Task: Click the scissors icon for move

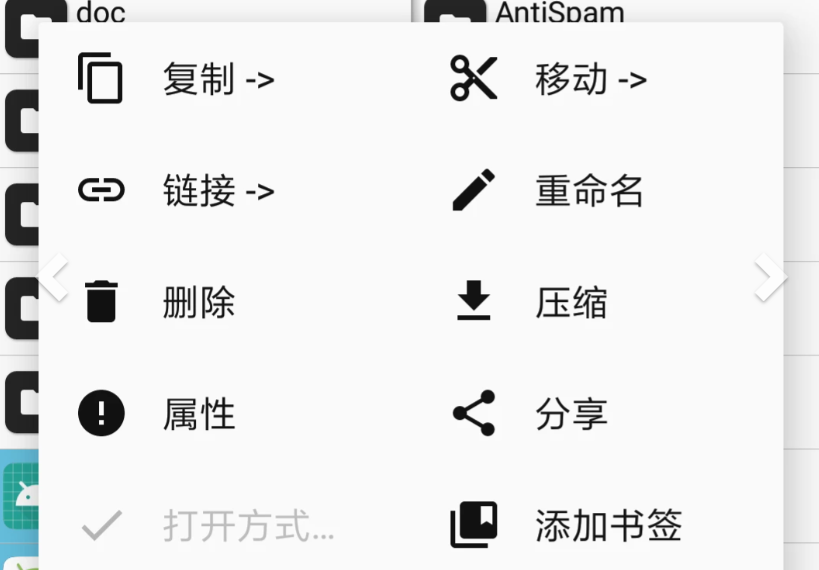Action: (x=473, y=78)
